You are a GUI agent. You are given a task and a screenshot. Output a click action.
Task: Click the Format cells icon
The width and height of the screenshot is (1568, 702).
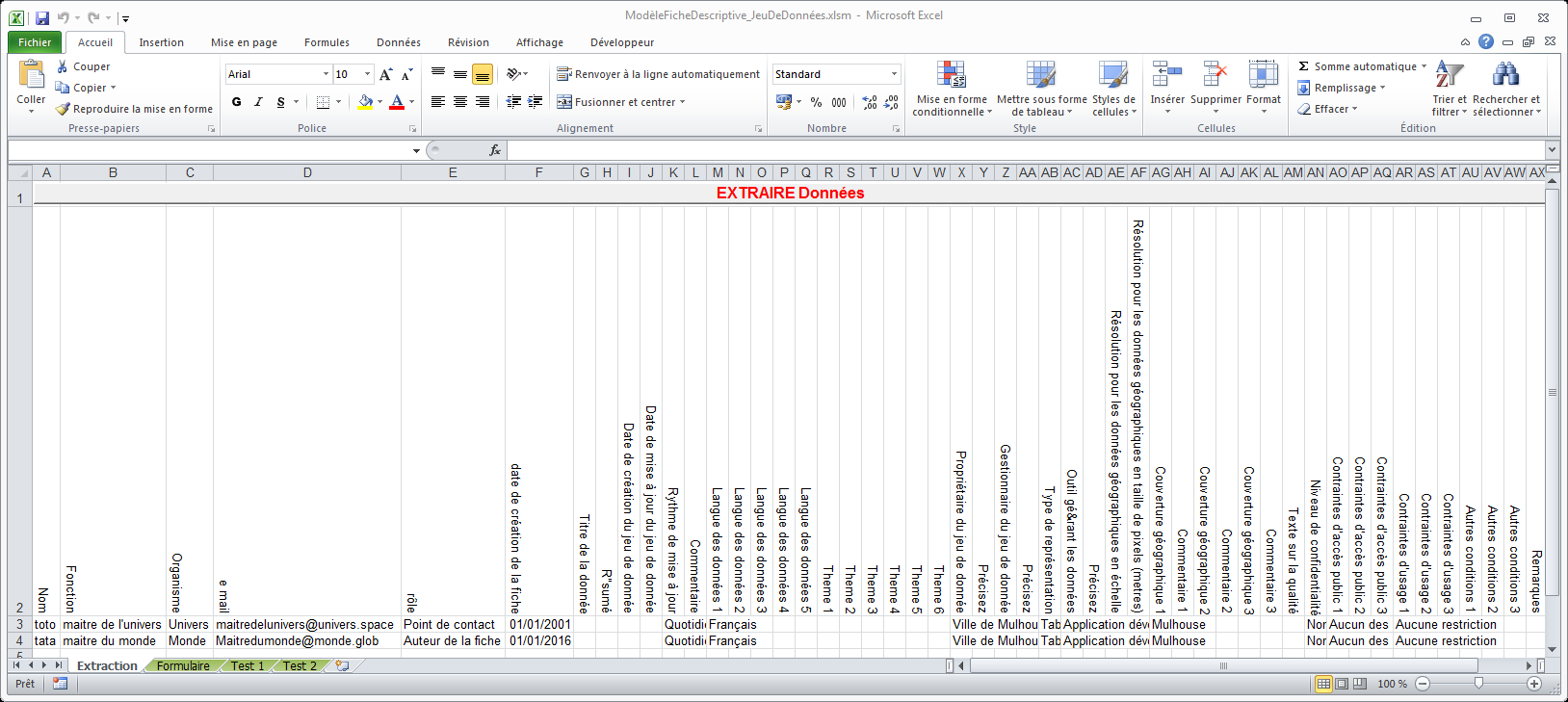1263,75
